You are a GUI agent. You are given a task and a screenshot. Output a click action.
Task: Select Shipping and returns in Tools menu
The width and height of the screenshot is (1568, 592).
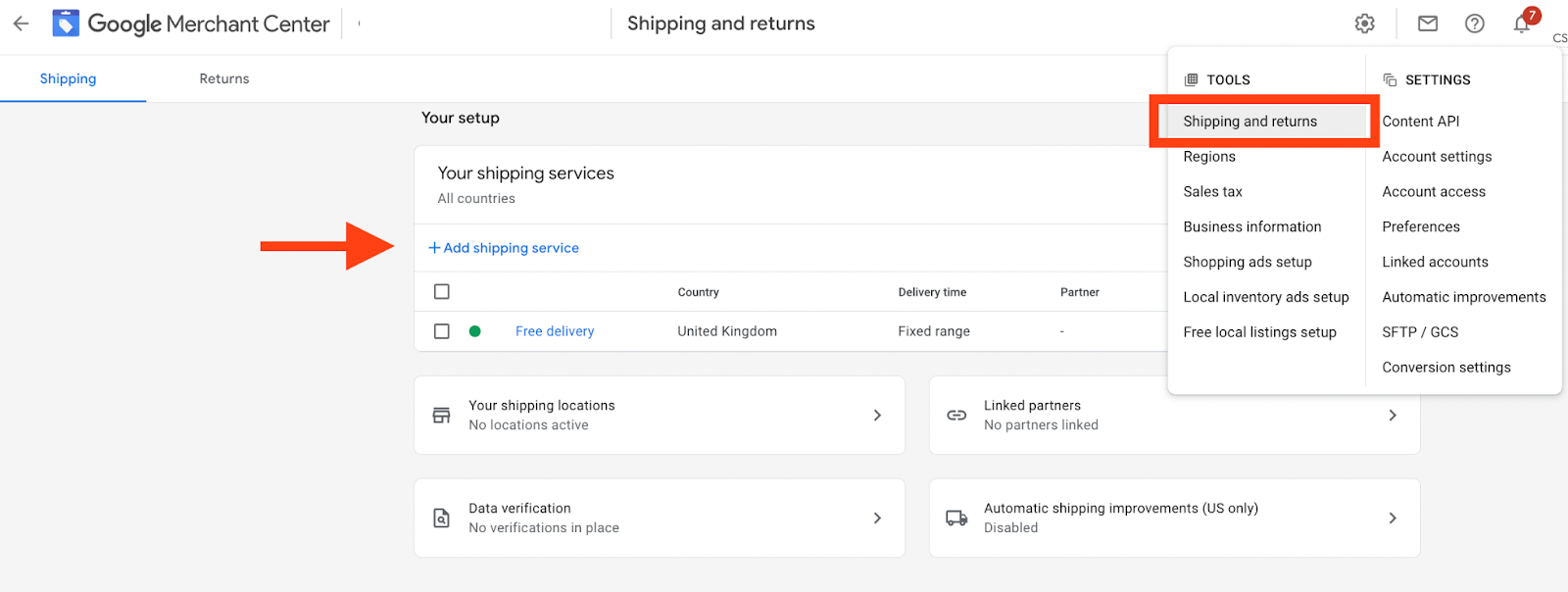coord(1249,122)
